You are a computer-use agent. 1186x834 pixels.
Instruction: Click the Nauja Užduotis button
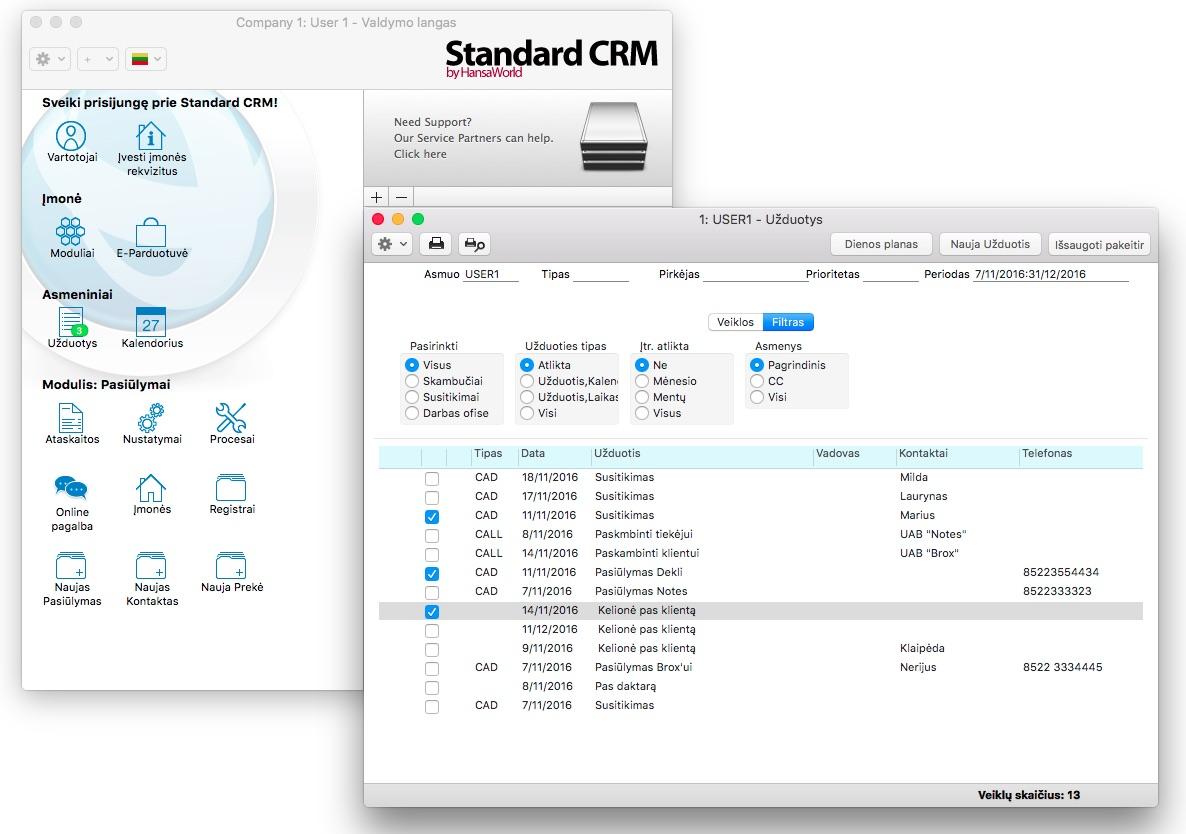tap(990, 244)
